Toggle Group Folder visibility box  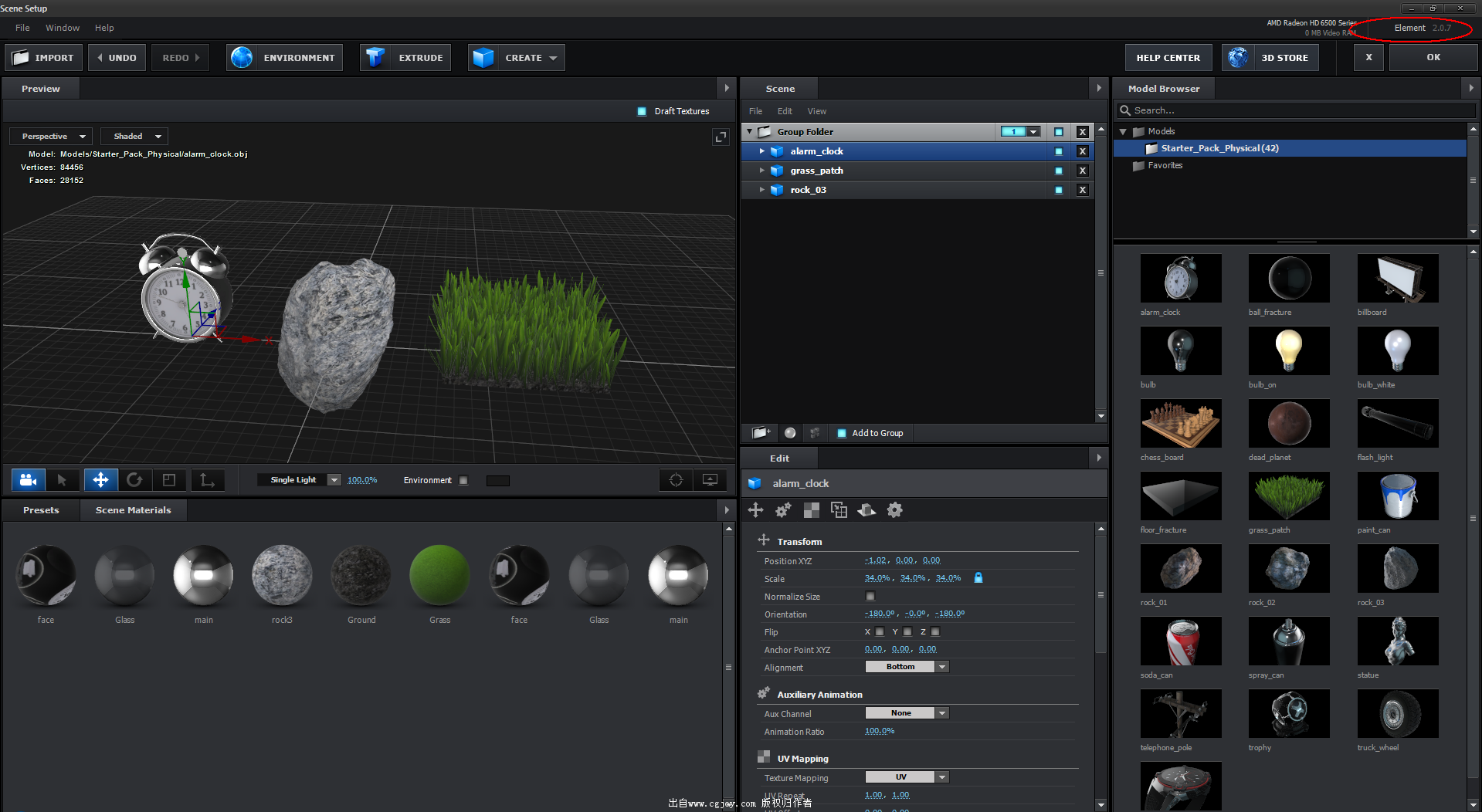pos(1059,132)
